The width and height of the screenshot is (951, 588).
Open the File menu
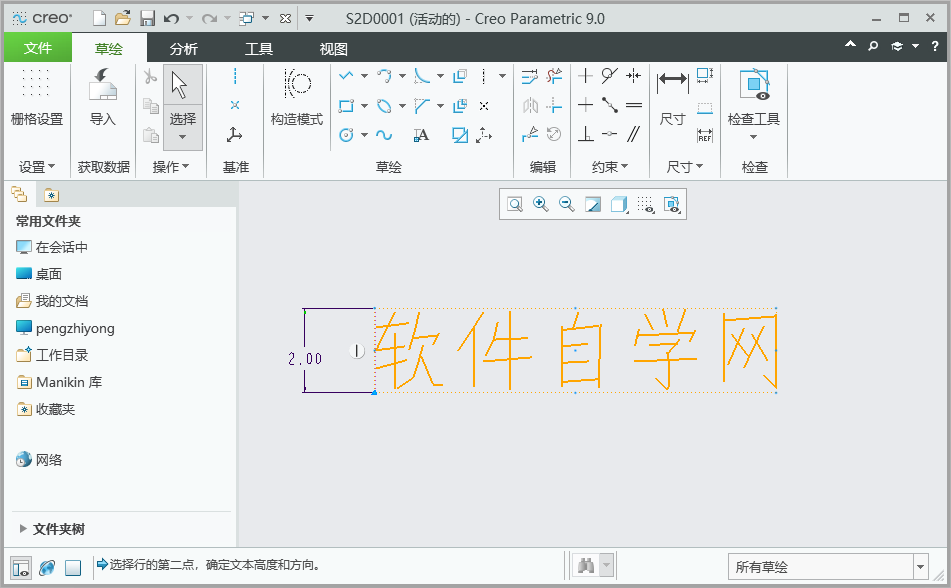pos(38,48)
